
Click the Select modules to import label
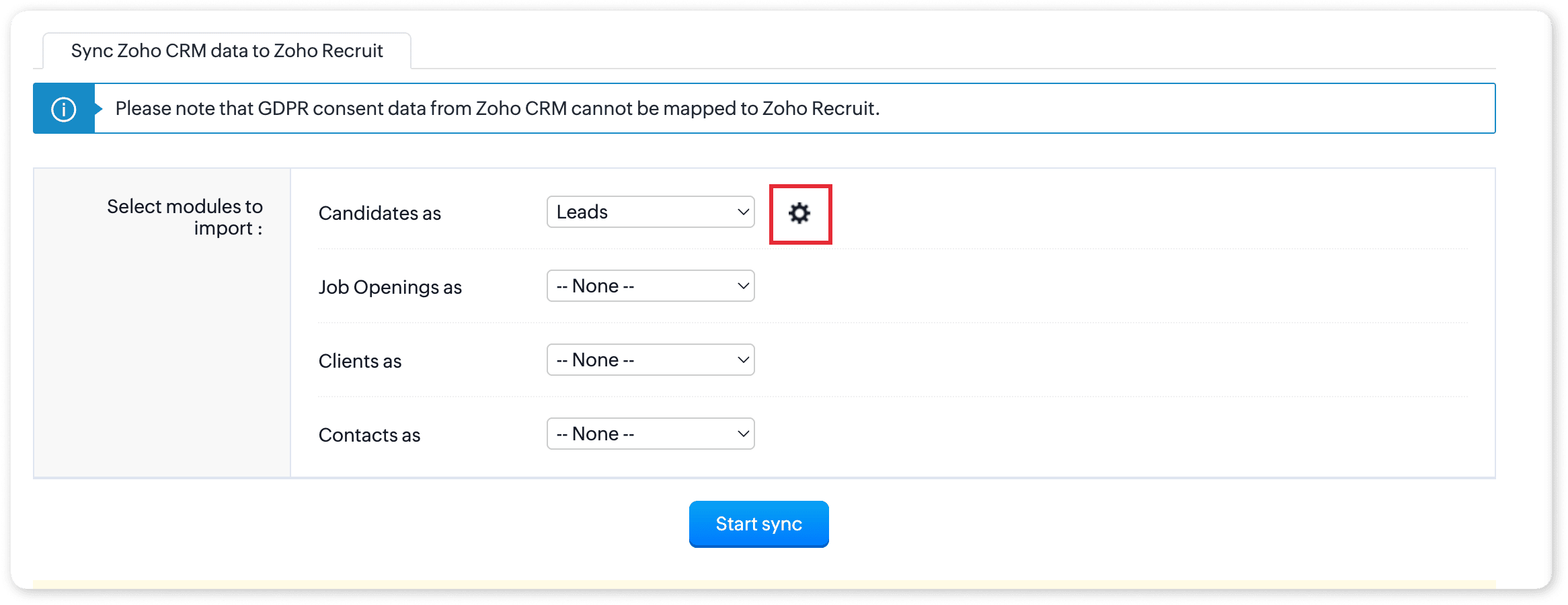(185, 217)
